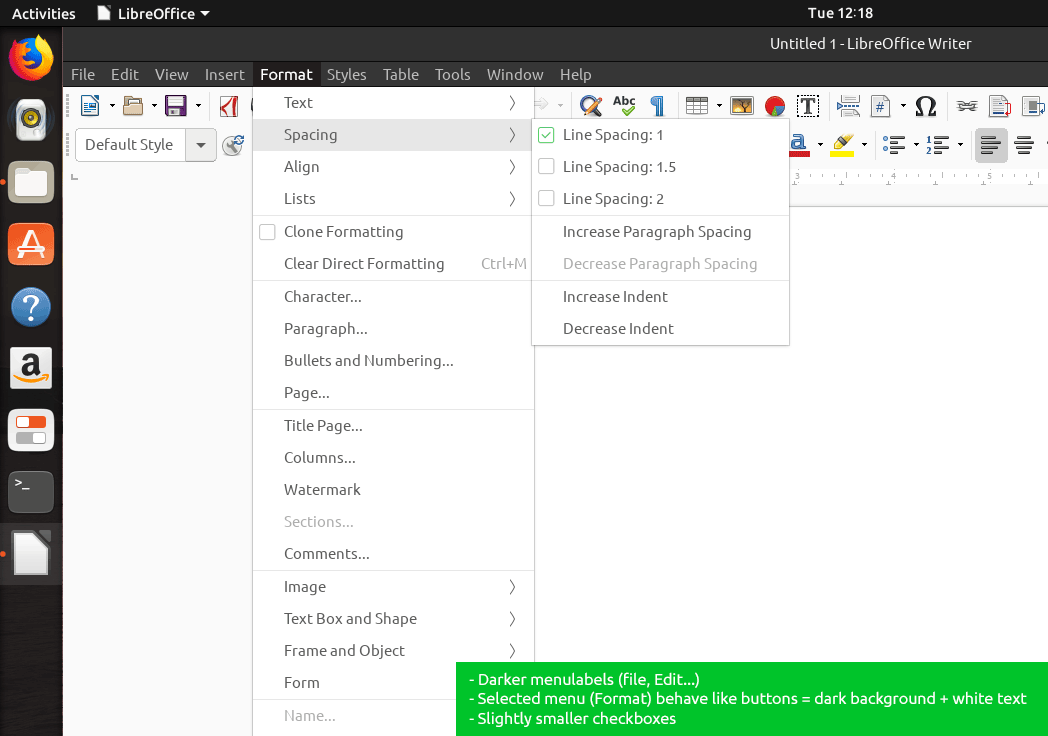This screenshot has width=1048, height=736.
Task: Open the Tools menu
Action: pyautogui.click(x=452, y=75)
